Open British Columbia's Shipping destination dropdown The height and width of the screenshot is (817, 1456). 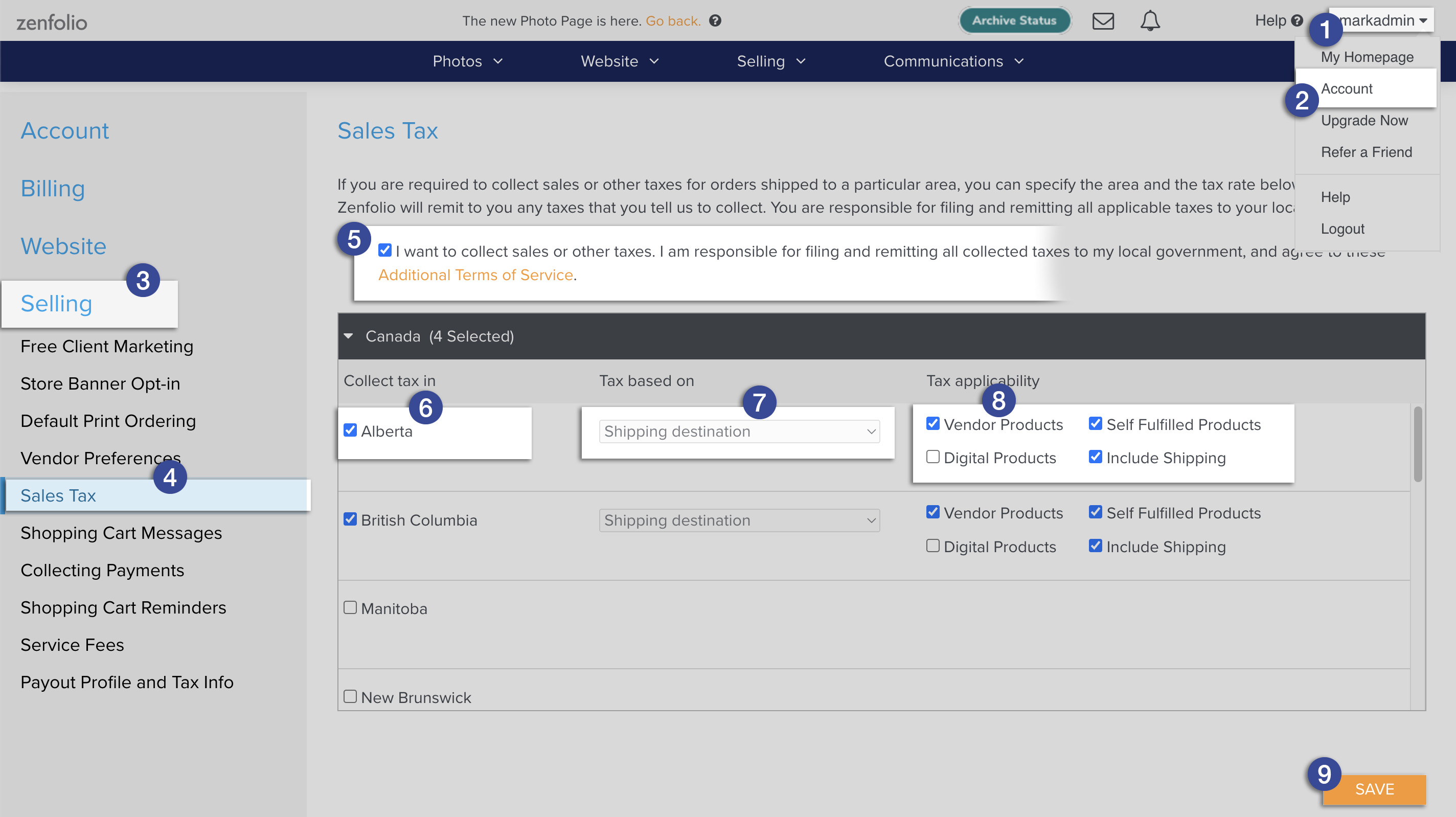(x=739, y=520)
